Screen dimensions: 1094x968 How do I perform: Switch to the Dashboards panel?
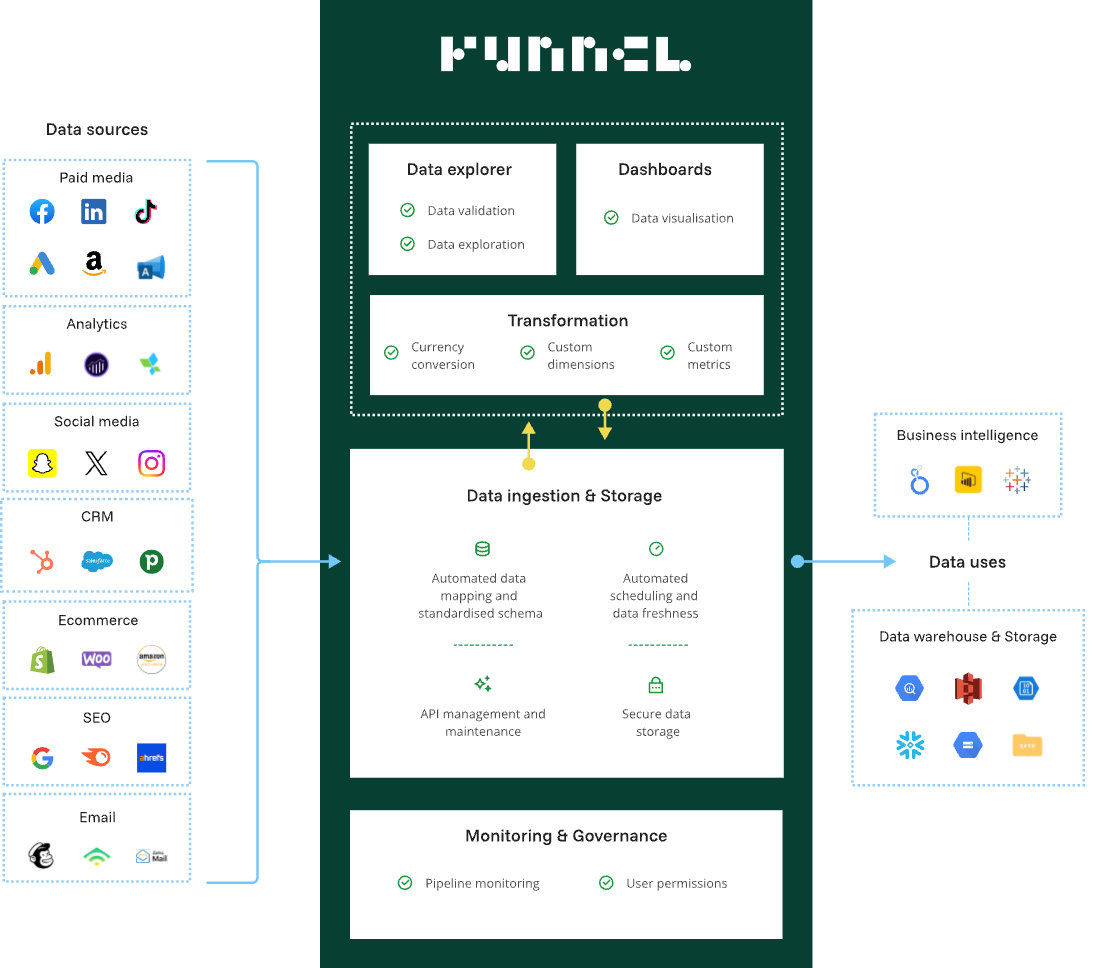(x=669, y=208)
